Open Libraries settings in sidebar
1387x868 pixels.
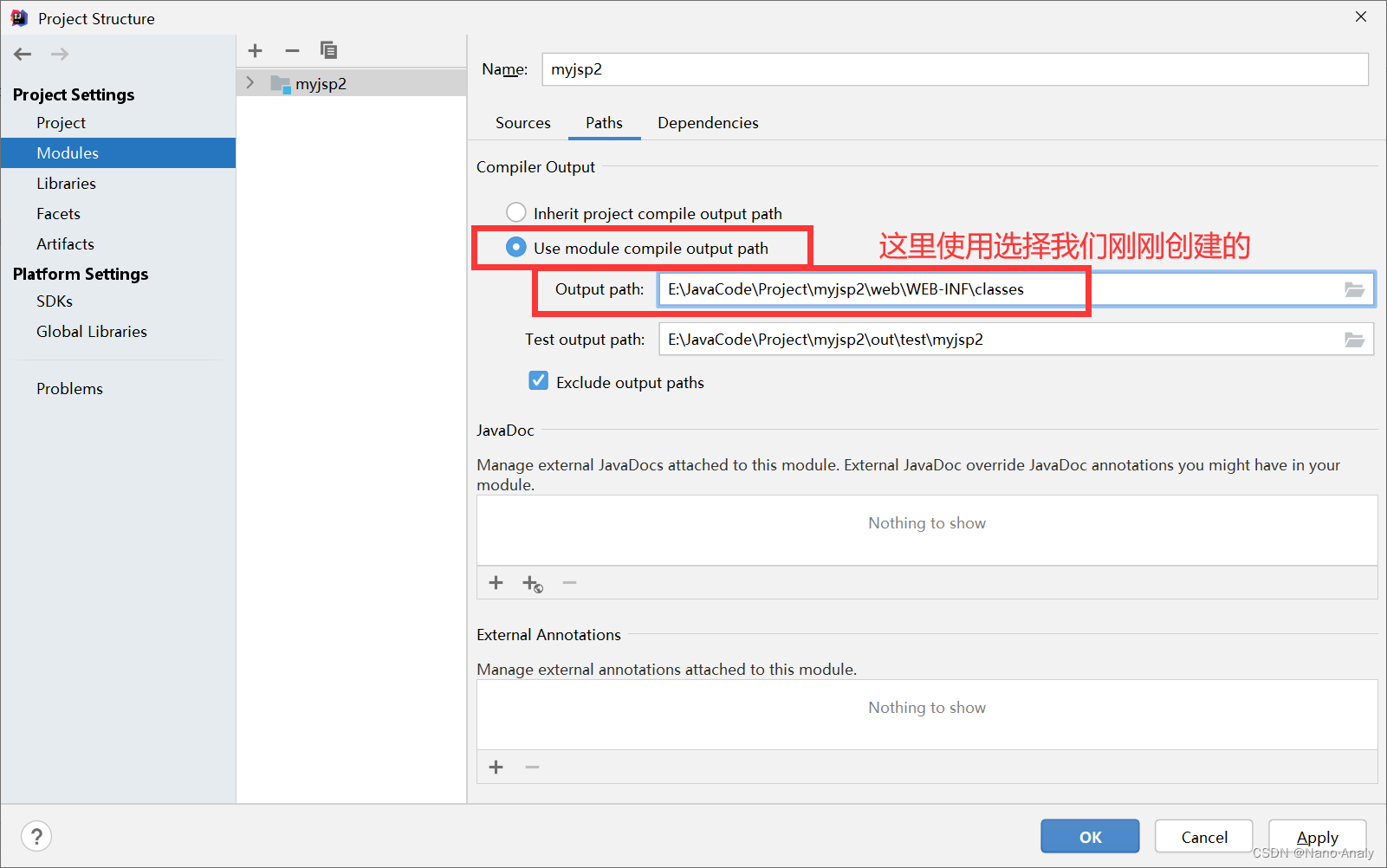pyautogui.click(x=118, y=184)
